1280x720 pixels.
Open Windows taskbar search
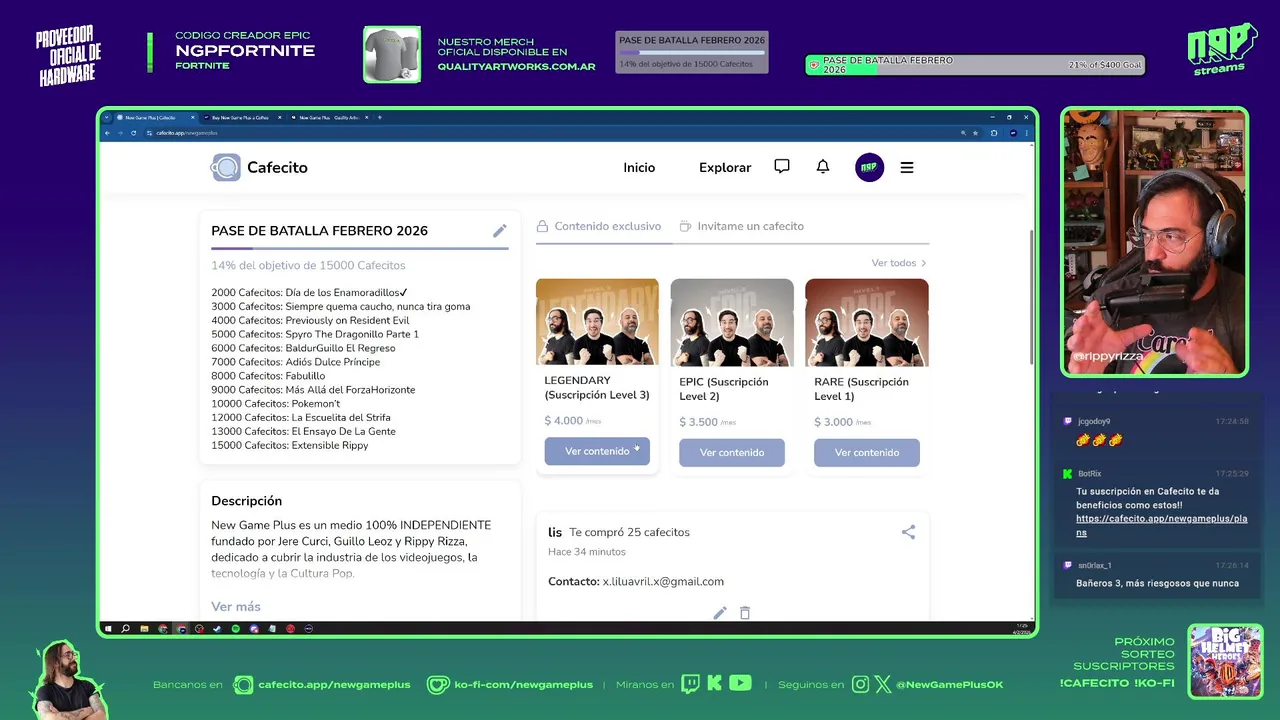point(125,629)
